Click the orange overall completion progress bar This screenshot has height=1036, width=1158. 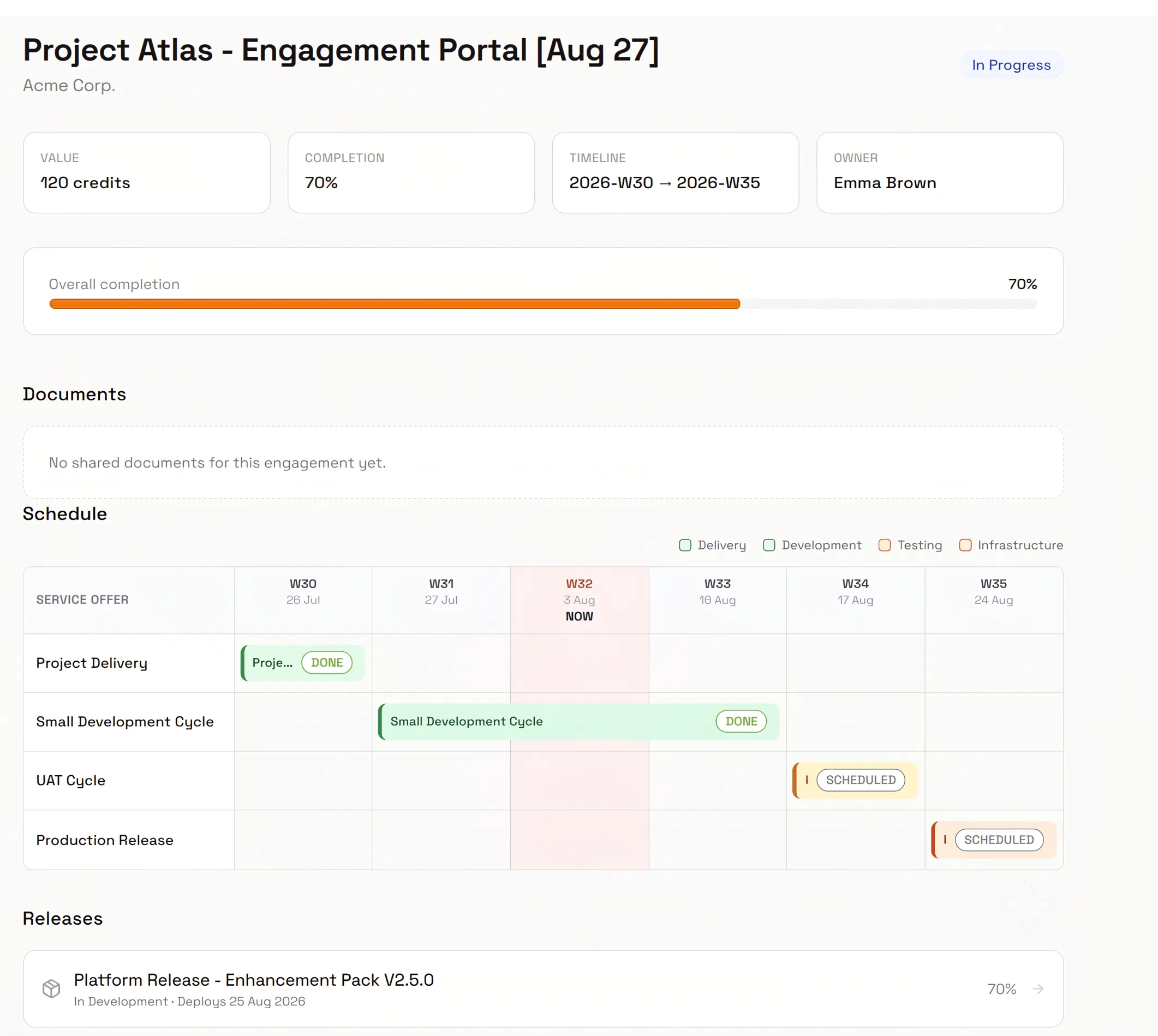click(x=395, y=304)
